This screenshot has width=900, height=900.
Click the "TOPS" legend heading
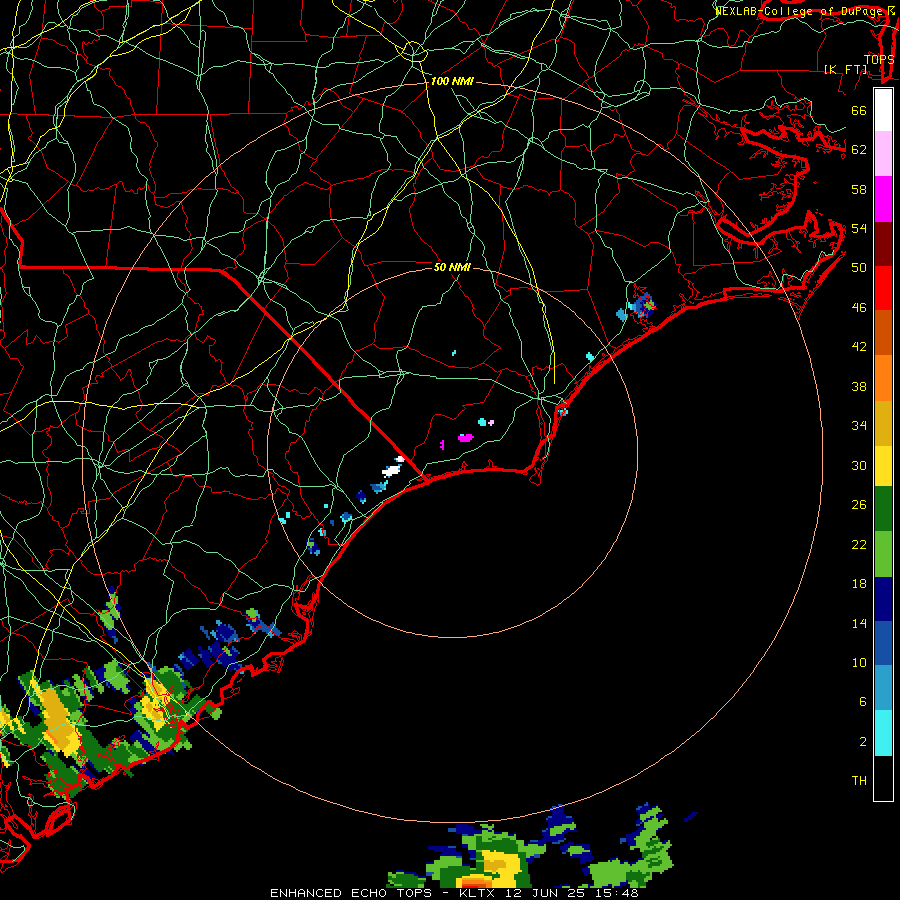tap(879, 60)
